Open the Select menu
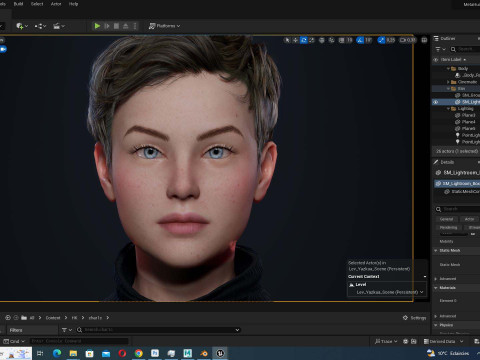Viewport: 480px width, 360px height. [x=37, y=4]
